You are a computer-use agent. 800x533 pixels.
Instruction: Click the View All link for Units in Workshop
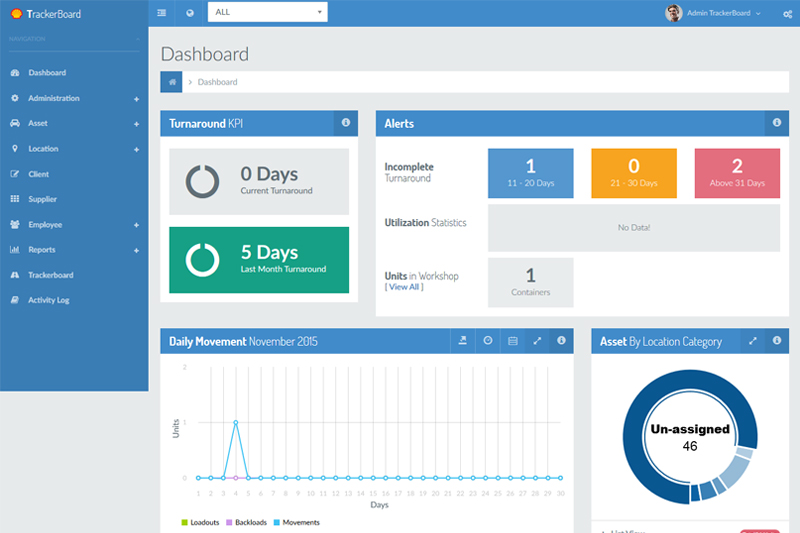(x=404, y=287)
